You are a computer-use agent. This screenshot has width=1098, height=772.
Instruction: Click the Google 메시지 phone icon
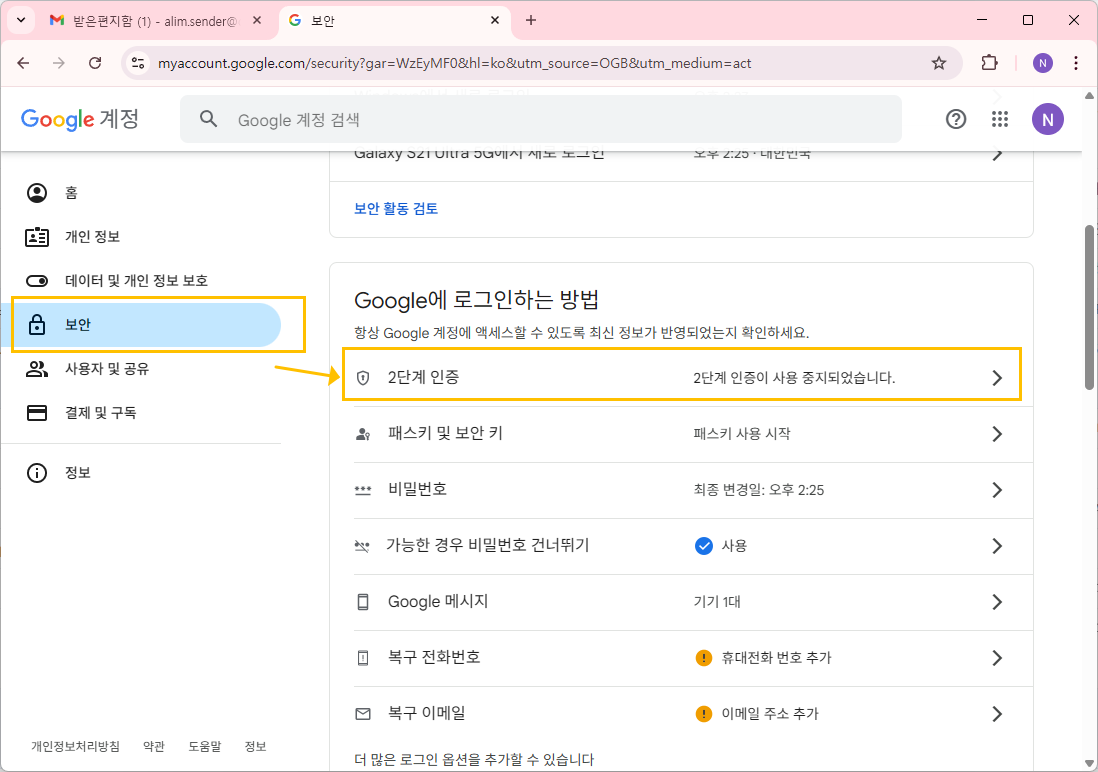363,602
